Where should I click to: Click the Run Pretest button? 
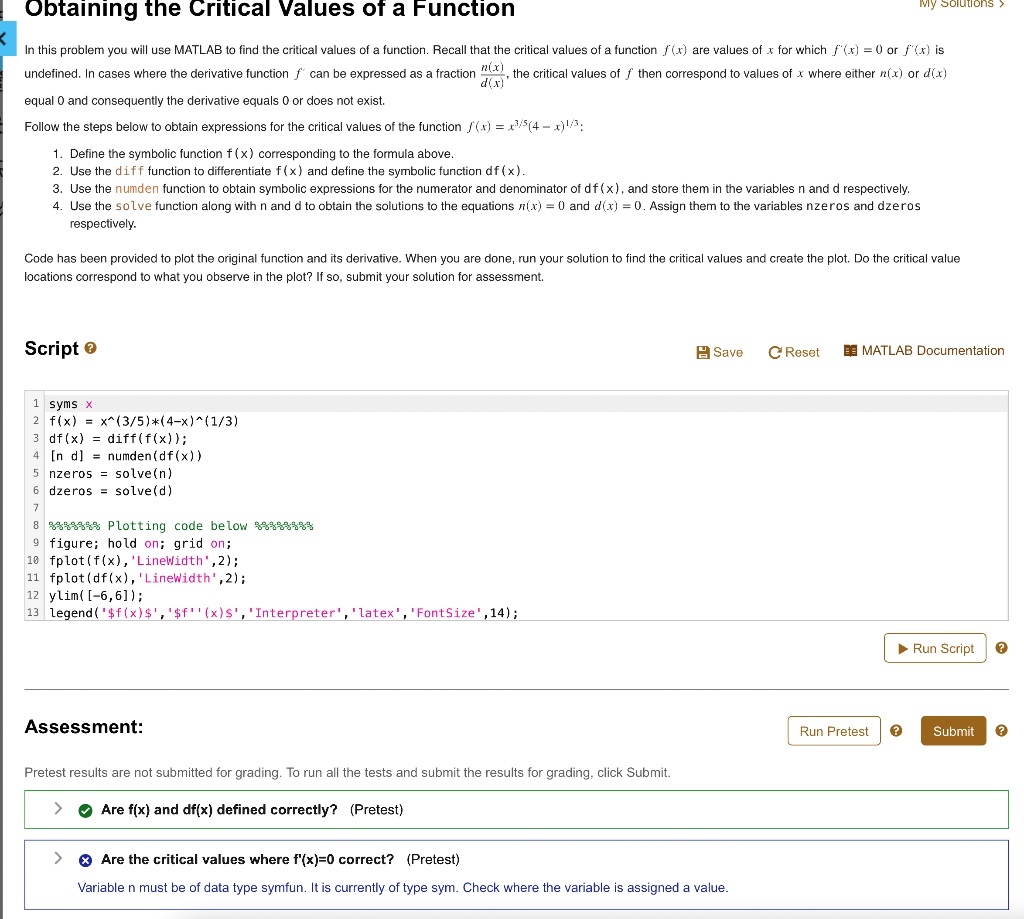833,730
